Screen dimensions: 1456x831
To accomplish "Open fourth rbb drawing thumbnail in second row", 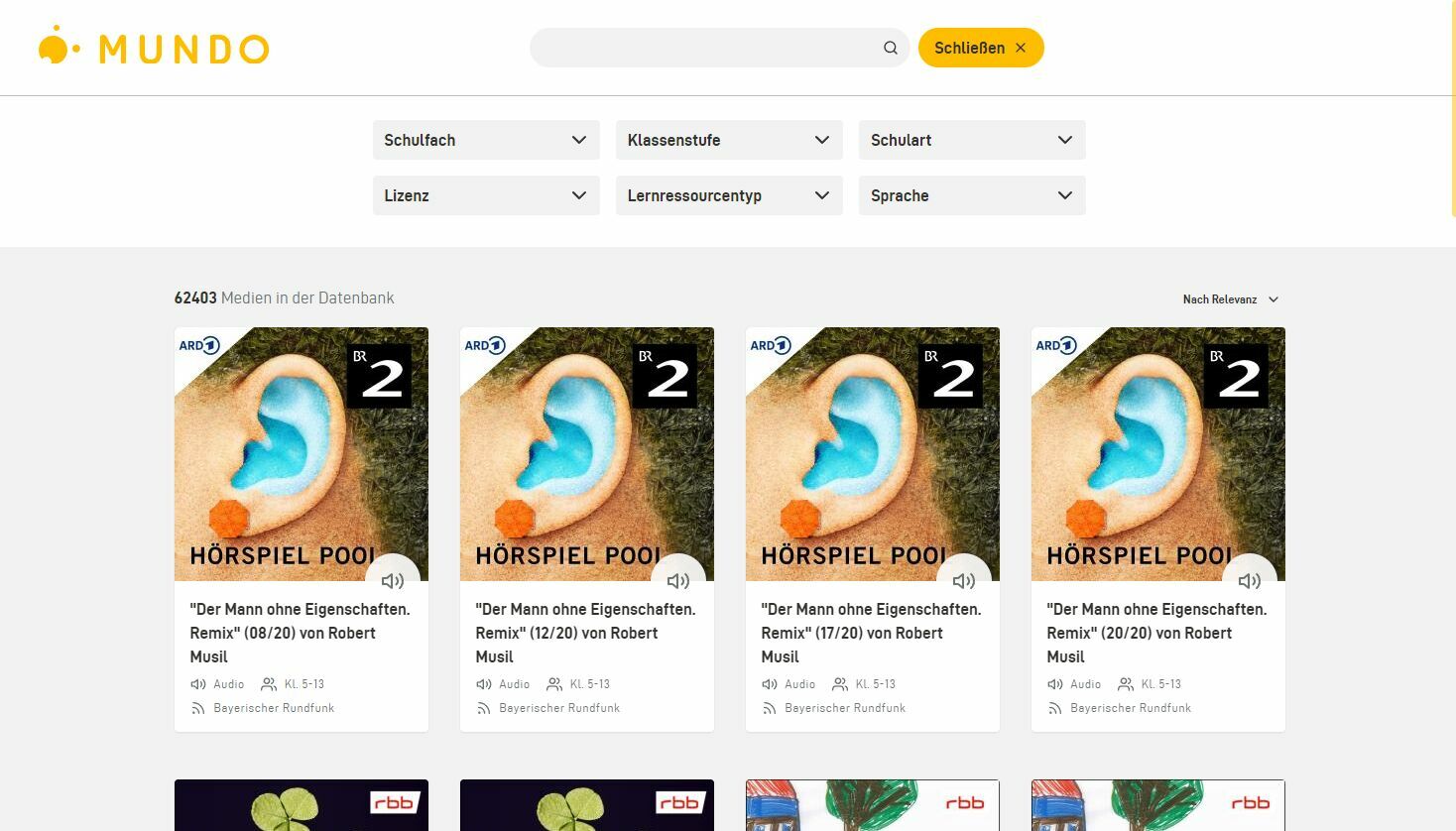I will [1158, 805].
